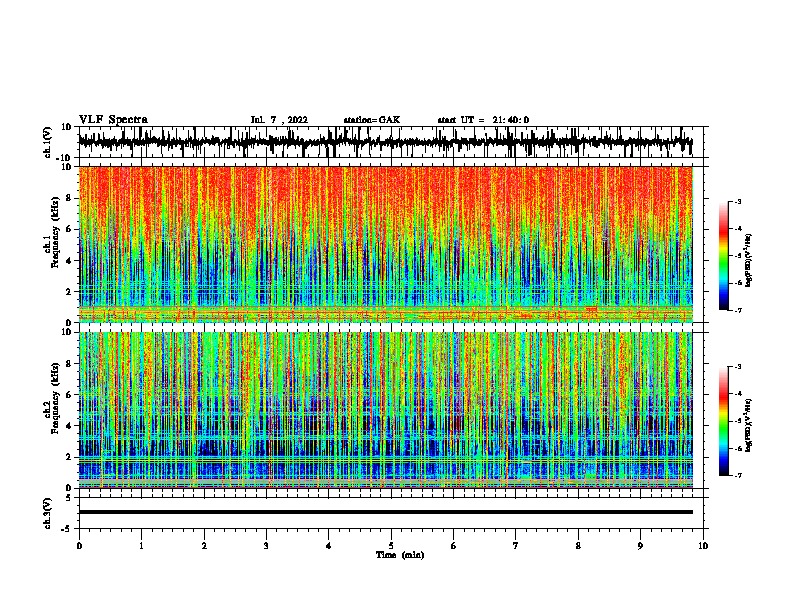Select the "start UT = 21:40:0" text

pyautogui.click(x=483, y=120)
